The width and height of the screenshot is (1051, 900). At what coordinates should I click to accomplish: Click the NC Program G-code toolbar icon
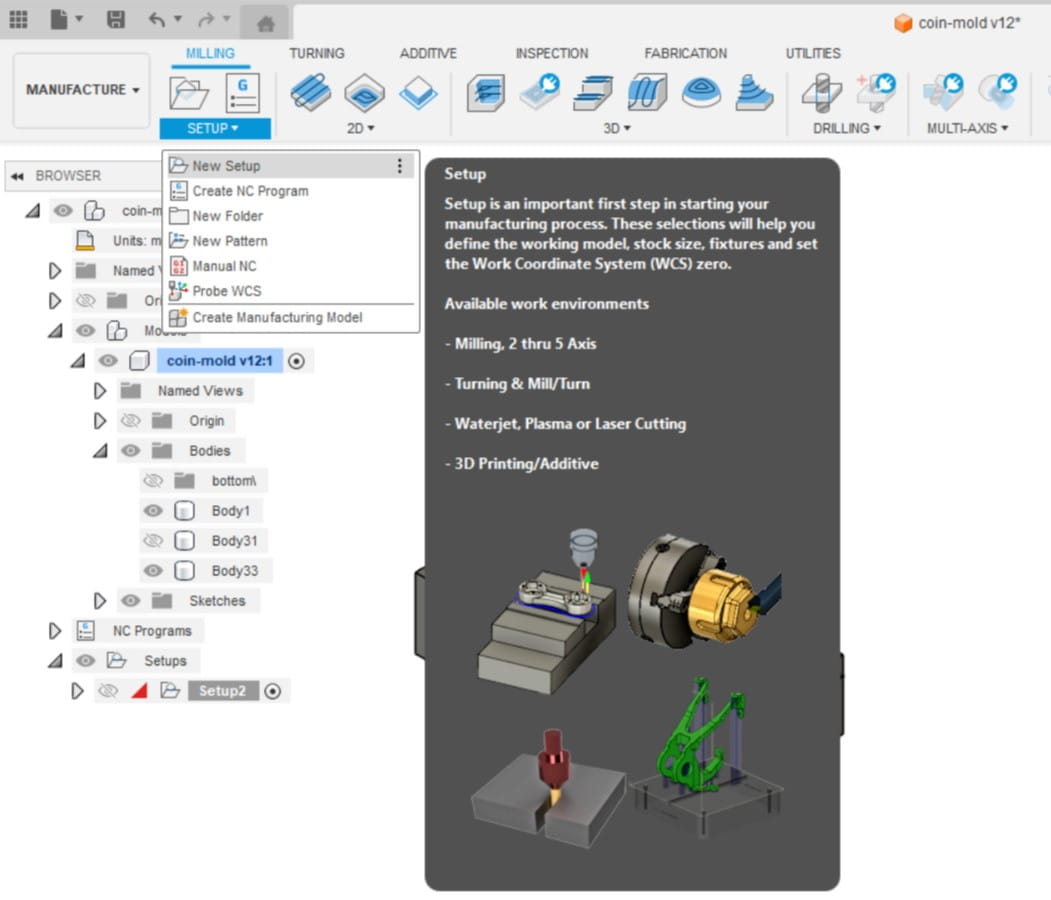pyautogui.click(x=243, y=93)
